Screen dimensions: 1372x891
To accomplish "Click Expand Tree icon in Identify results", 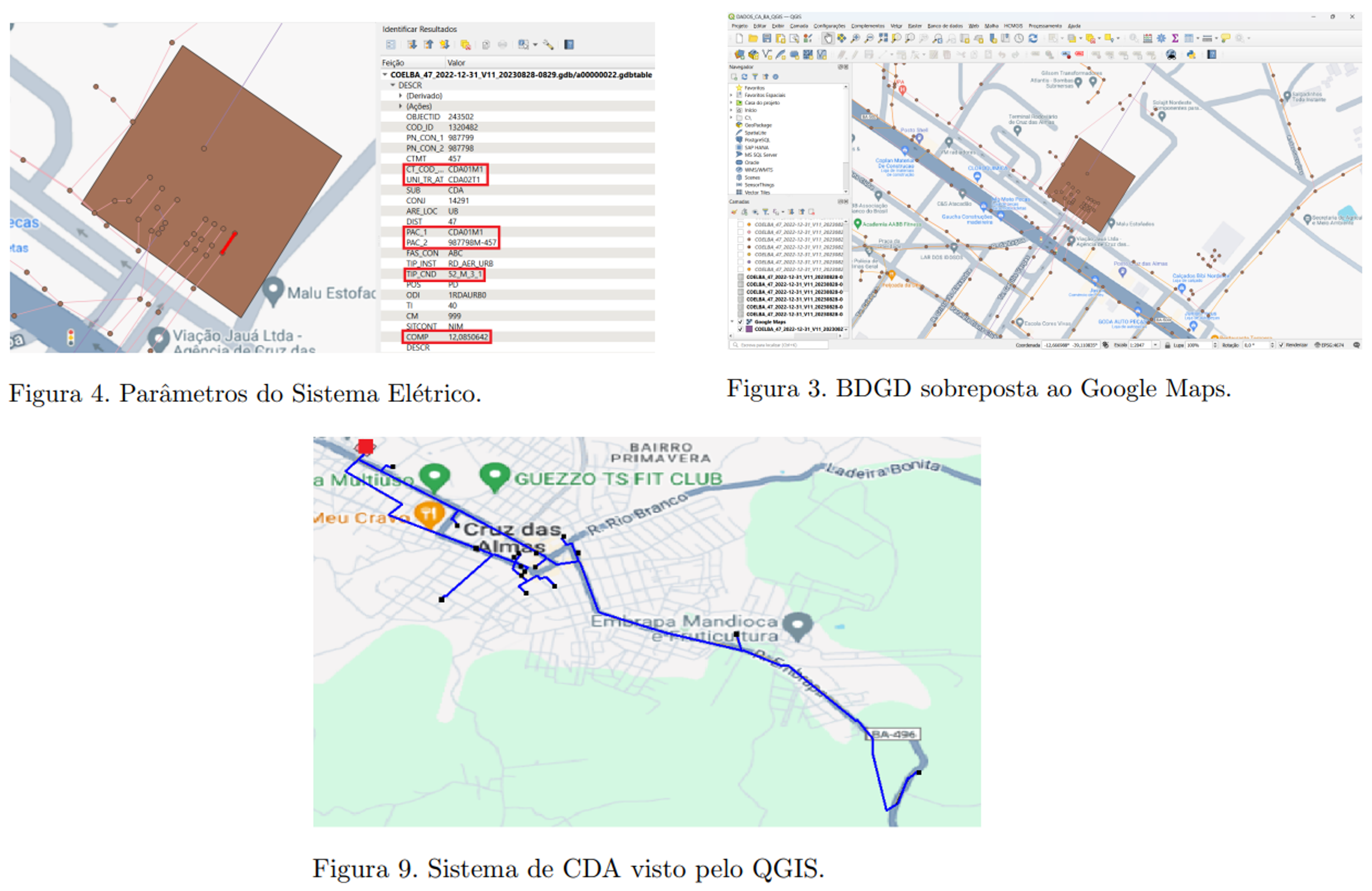I will 412,45.
